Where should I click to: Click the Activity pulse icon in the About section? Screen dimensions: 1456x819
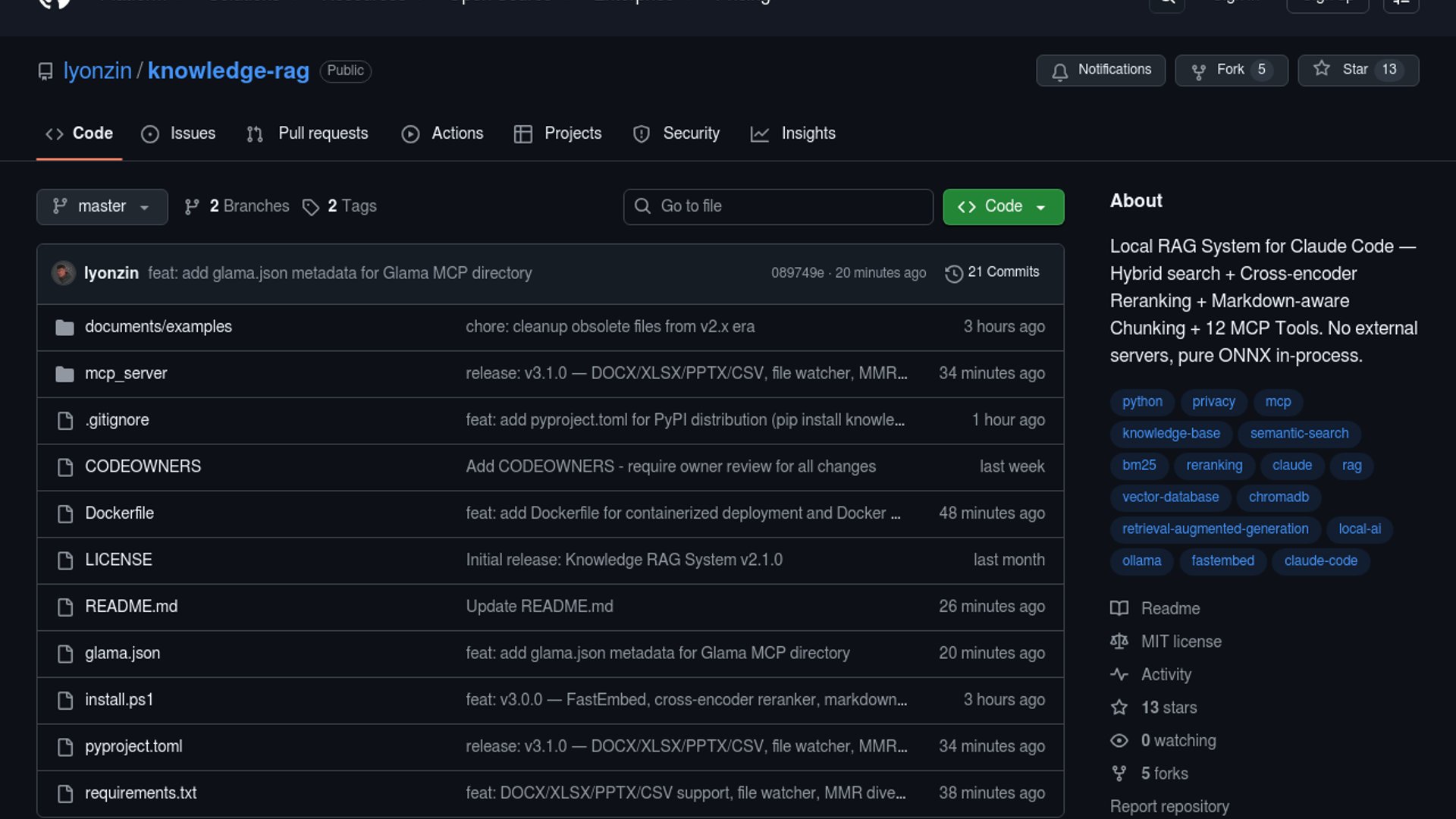tap(1119, 674)
